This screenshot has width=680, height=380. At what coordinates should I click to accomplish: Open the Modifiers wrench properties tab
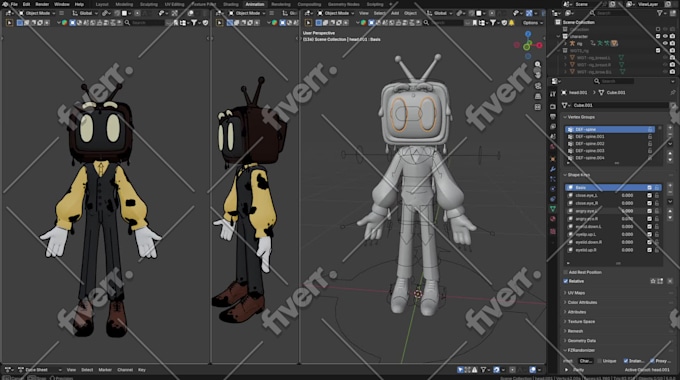552,169
